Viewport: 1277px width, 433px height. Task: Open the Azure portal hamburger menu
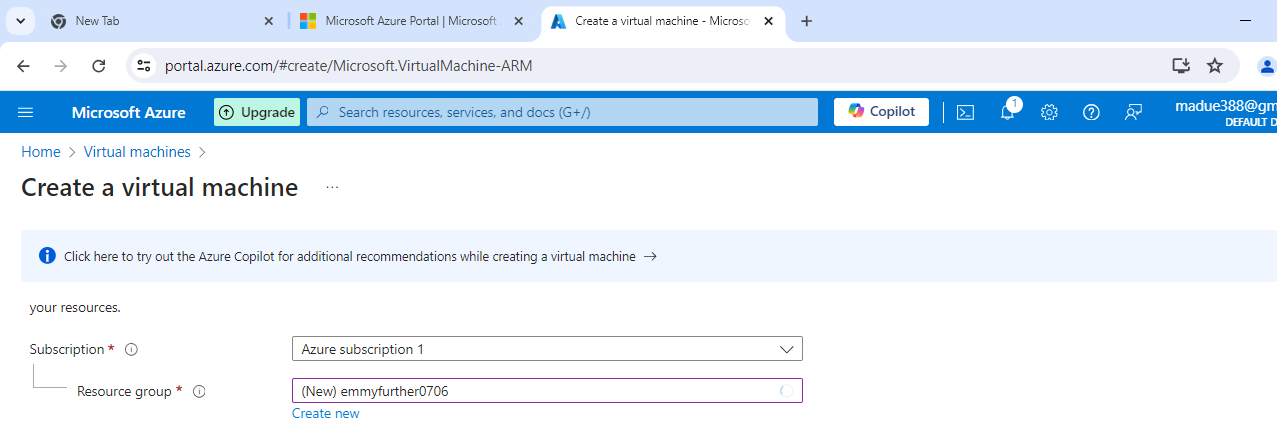click(x=26, y=112)
